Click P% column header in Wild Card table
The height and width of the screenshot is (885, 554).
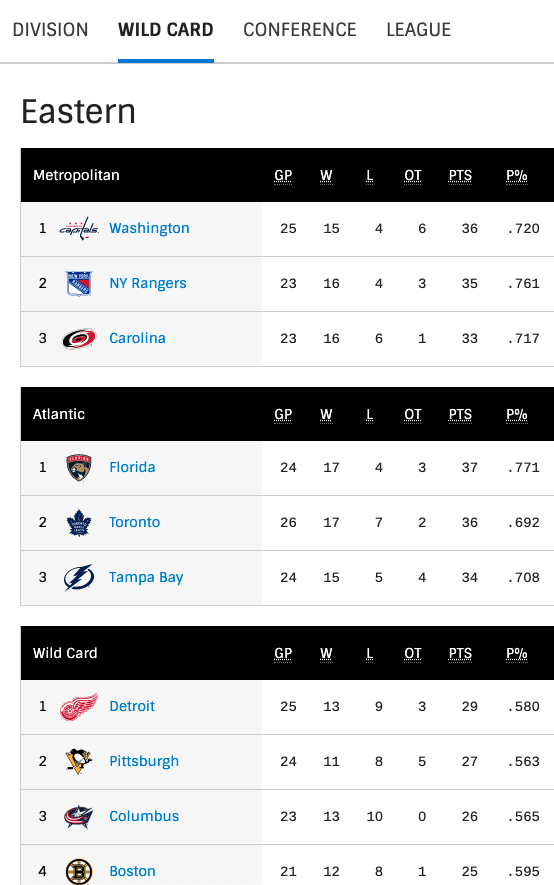pos(517,654)
